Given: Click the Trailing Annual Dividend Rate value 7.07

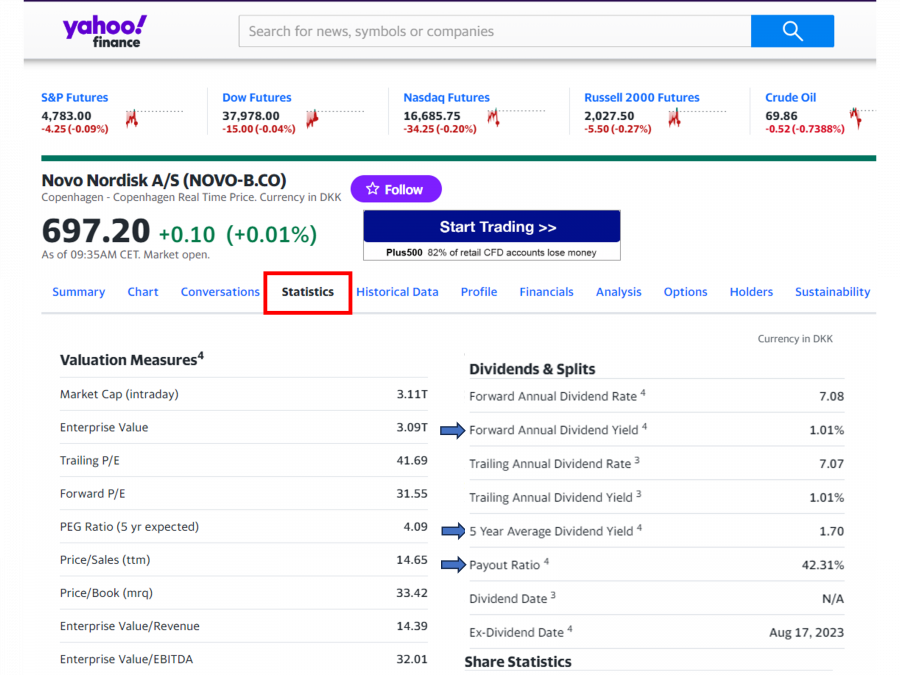Looking at the screenshot, I should [x=832, y=464].
